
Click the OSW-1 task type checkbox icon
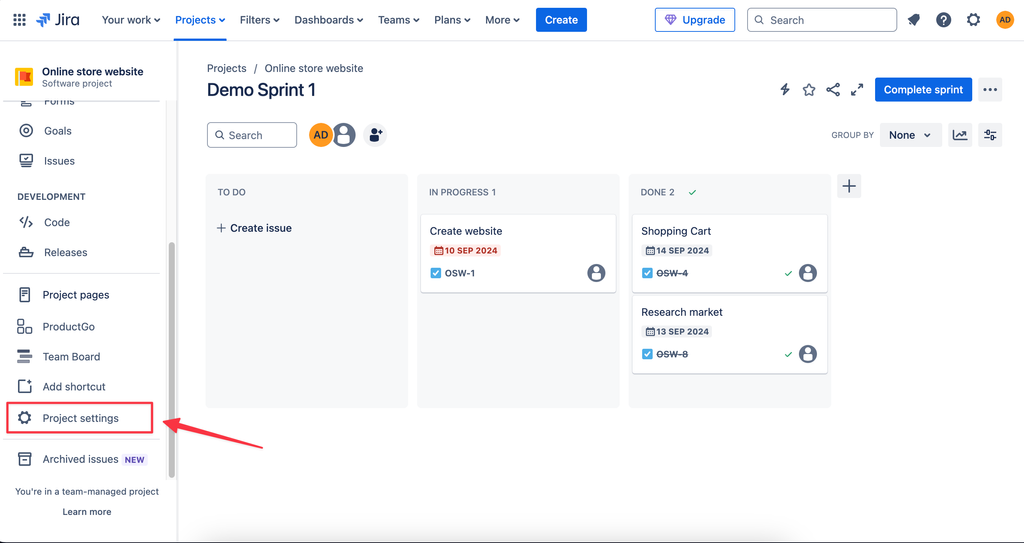coord(436,273)
